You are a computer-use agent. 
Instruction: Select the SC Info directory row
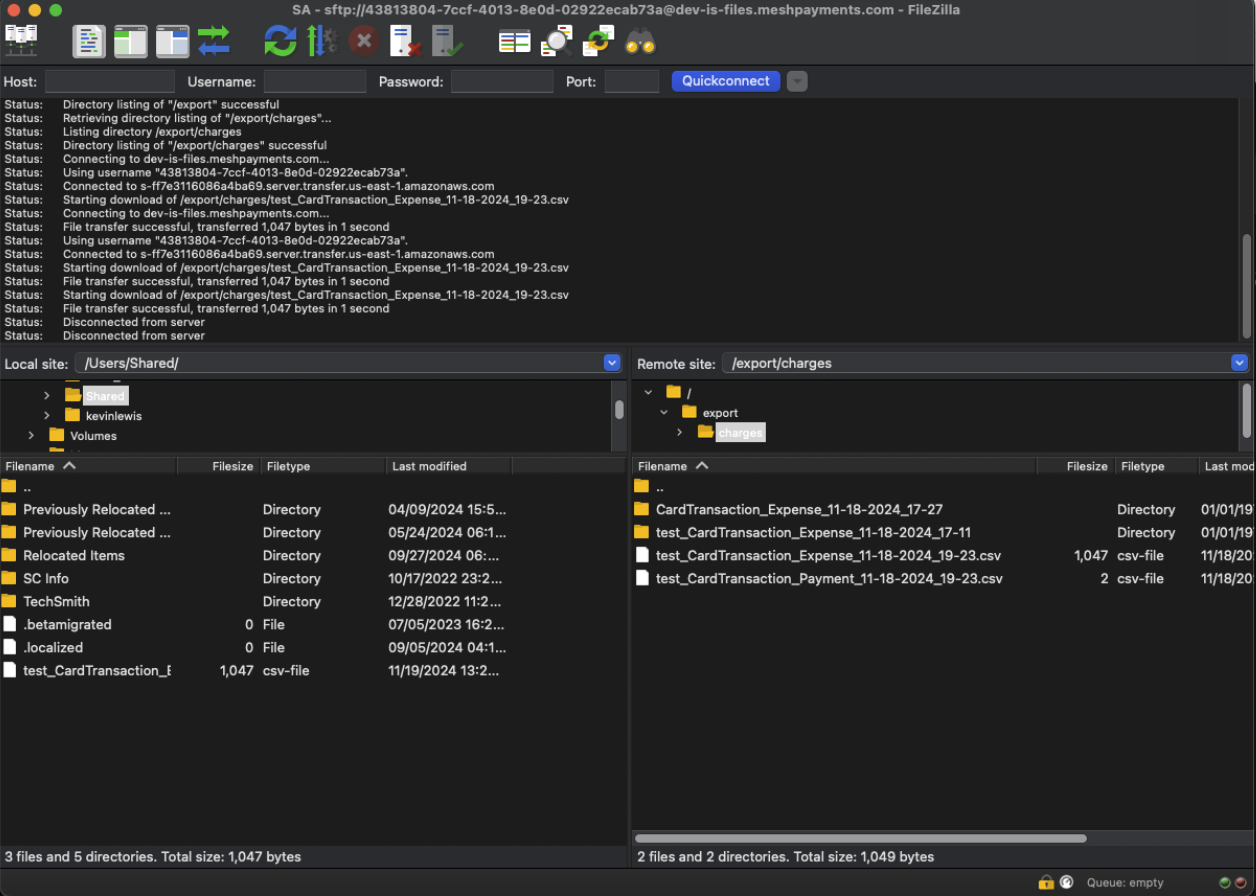[312, 578]
